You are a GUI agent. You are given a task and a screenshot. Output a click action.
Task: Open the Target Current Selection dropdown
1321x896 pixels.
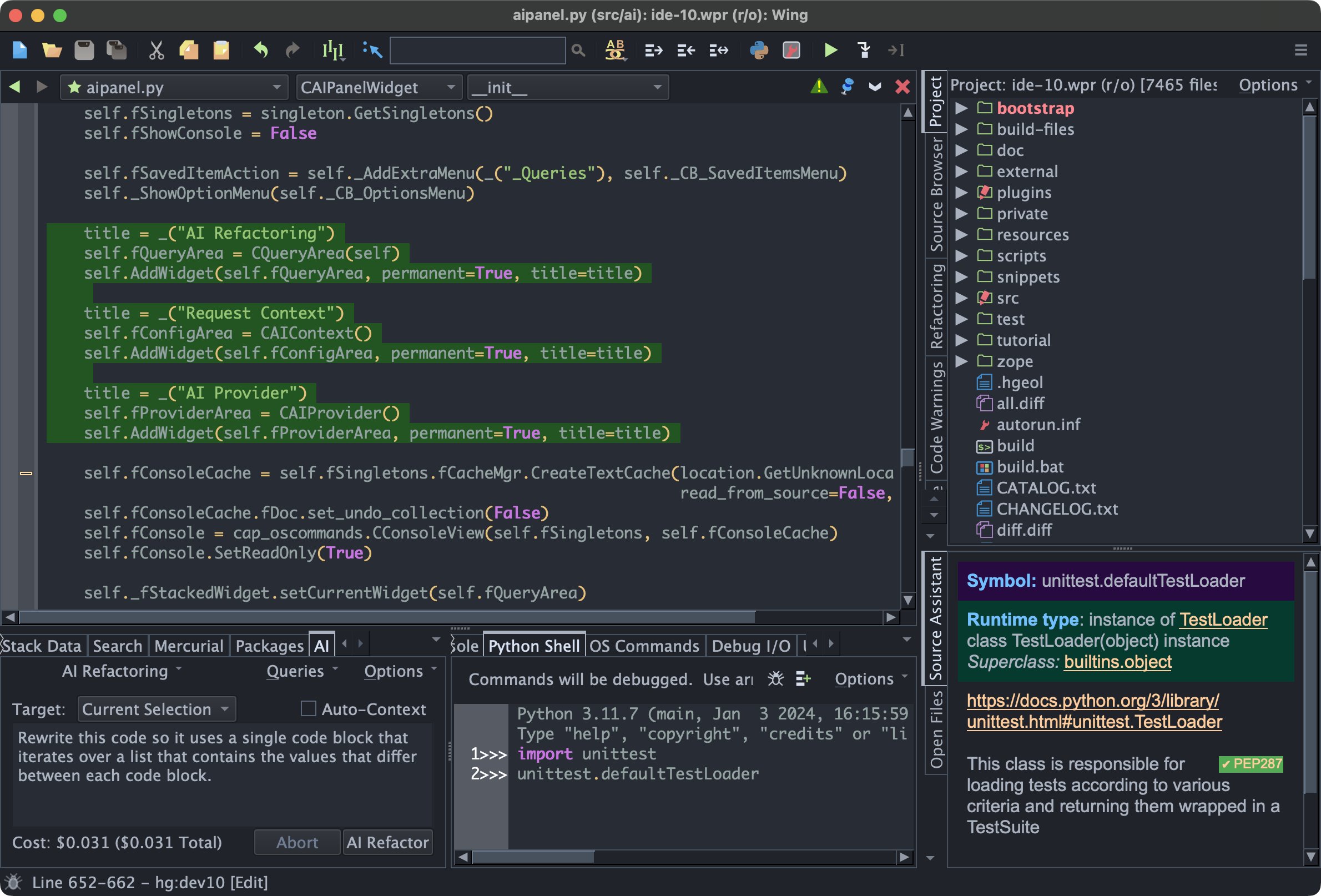[x=156, y=709]
